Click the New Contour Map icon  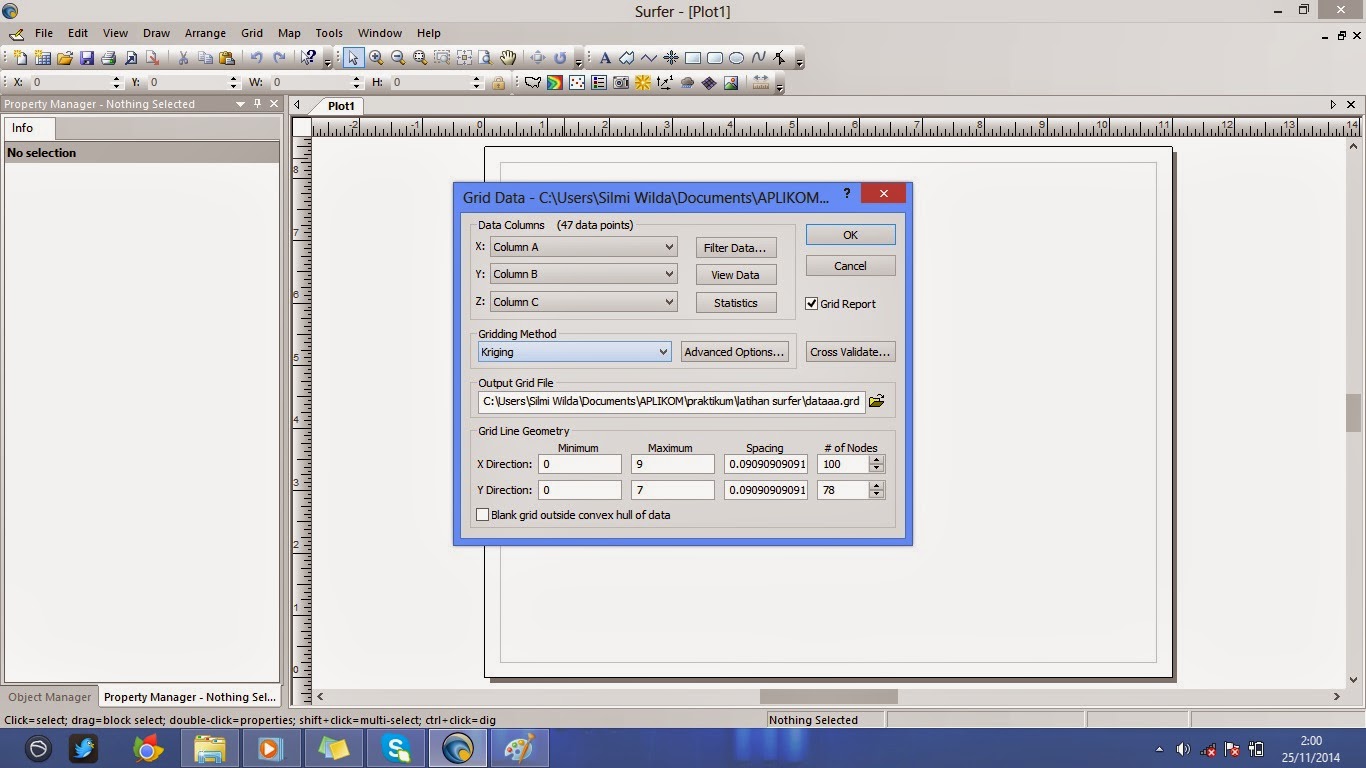click(555, 83)
